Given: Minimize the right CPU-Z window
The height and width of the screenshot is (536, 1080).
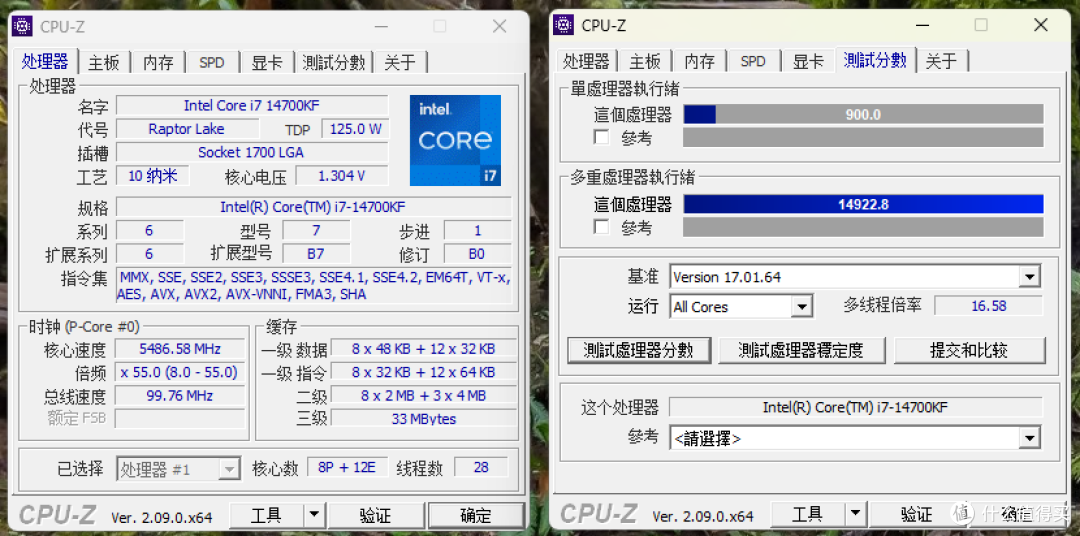Looking at the screenshot, I should [x=922, y=25].
